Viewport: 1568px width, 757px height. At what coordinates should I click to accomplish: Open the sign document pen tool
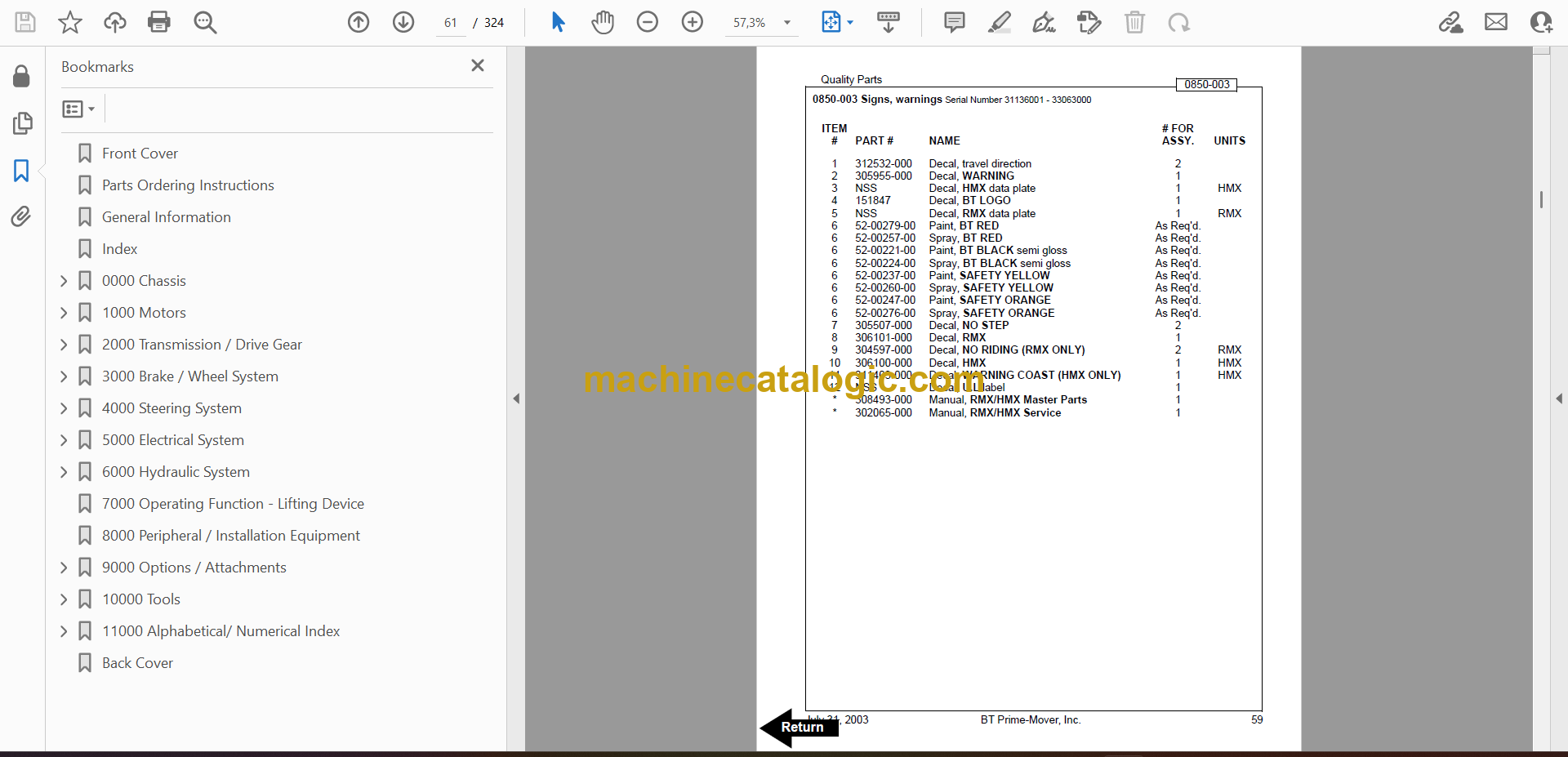click(x=1044, y=22)
